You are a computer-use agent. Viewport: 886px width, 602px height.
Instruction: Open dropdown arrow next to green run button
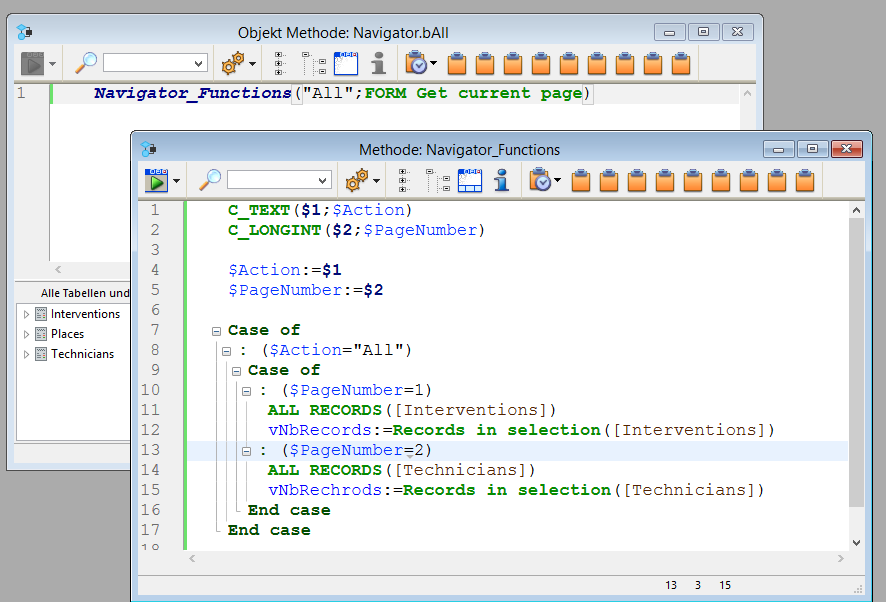click(177, 181)
